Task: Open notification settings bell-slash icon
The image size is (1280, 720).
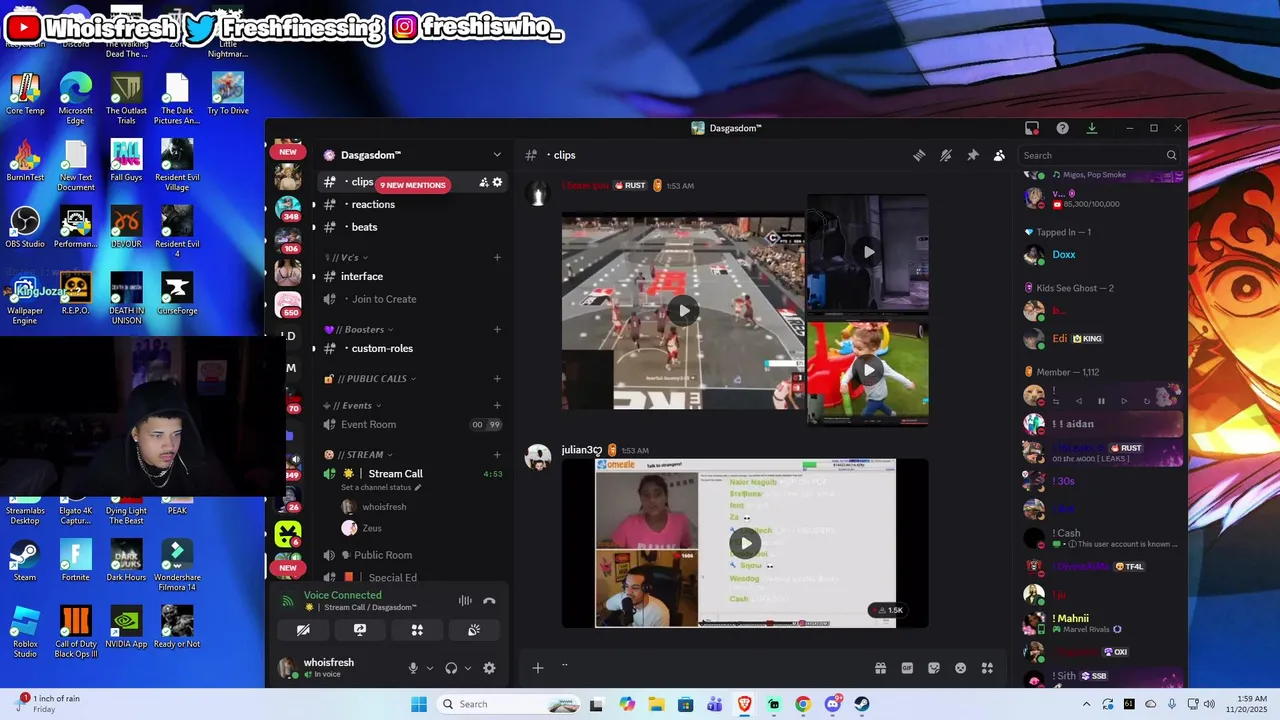Action: coord(946,155)
